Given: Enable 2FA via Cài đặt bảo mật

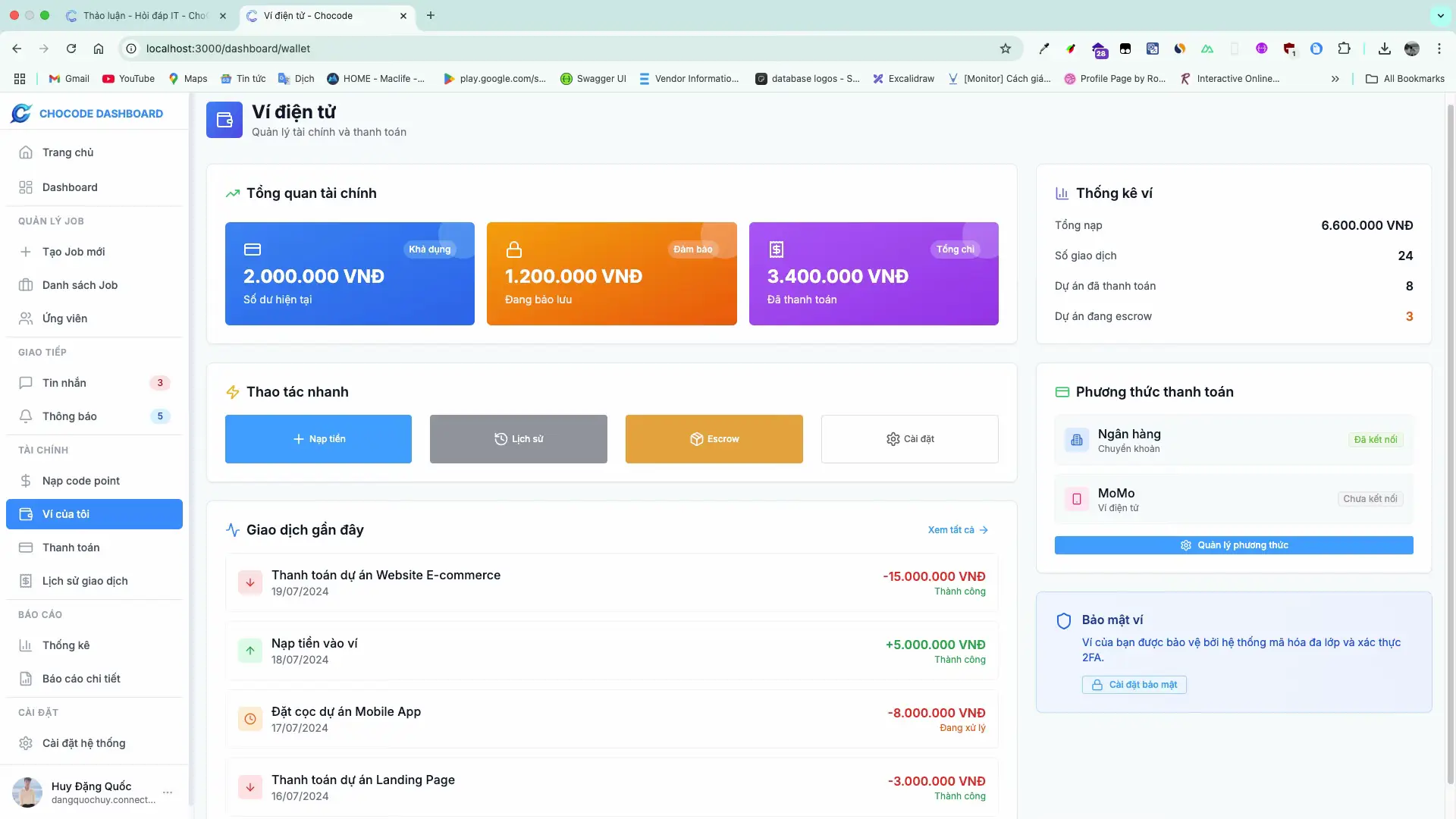Looking at the screenshot, I should pos(1133,684).
